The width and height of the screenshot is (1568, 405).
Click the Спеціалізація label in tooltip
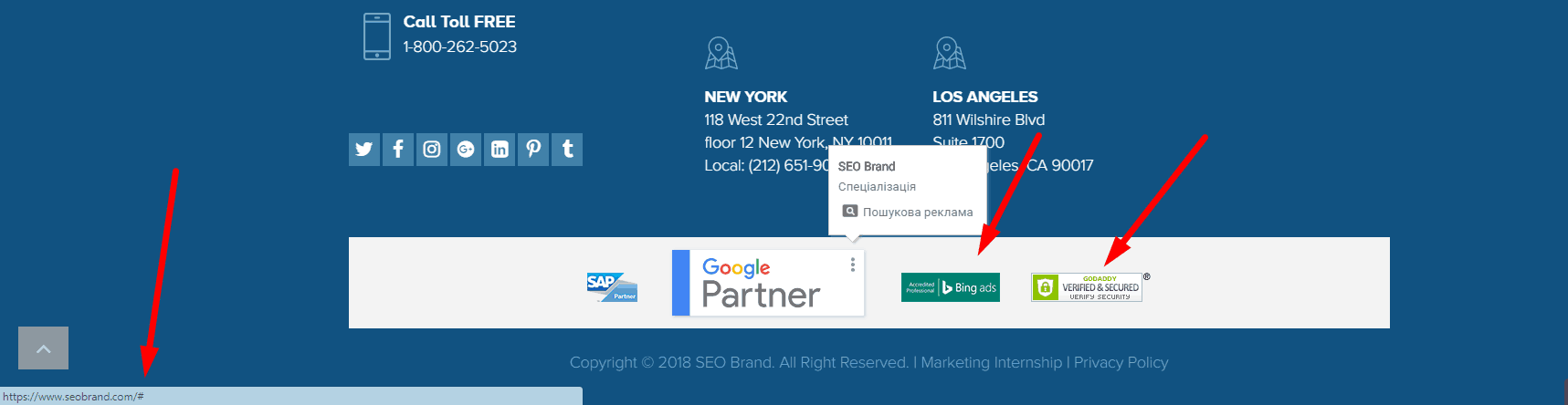pyautogui.click(x=877, y=186)
